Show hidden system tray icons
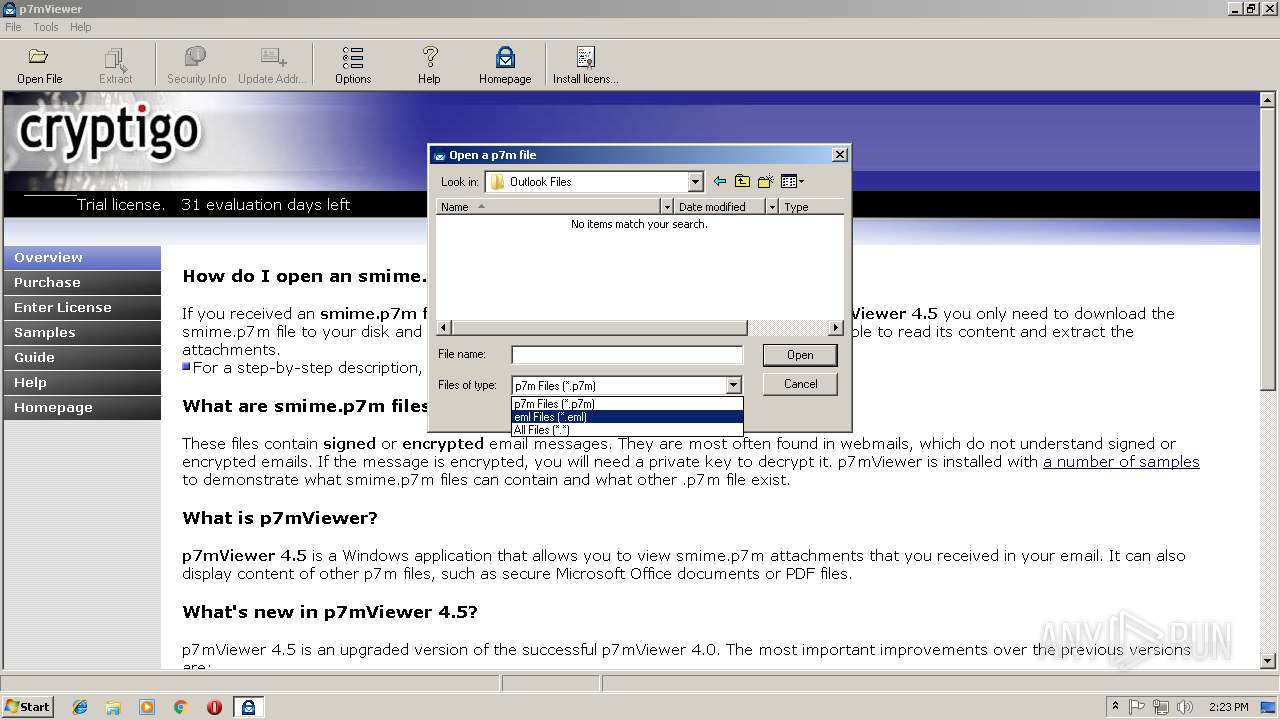 pyautogui.click(x=1115, y=706)
